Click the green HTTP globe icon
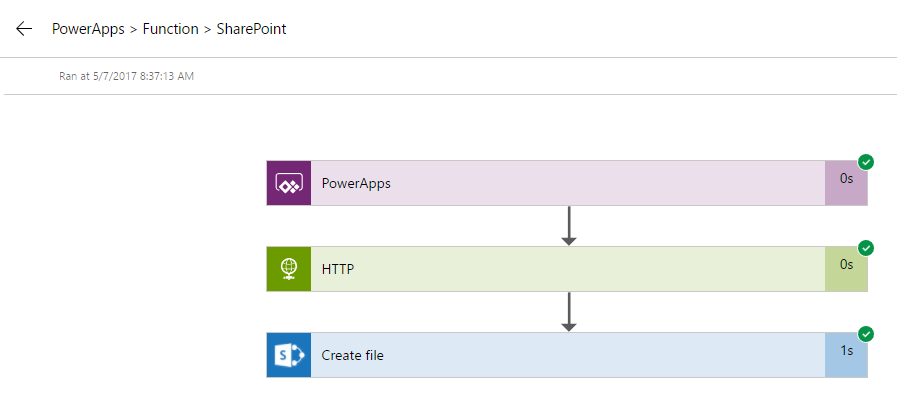The width and height of the screenshot is (897, 411). click(289, 269)
